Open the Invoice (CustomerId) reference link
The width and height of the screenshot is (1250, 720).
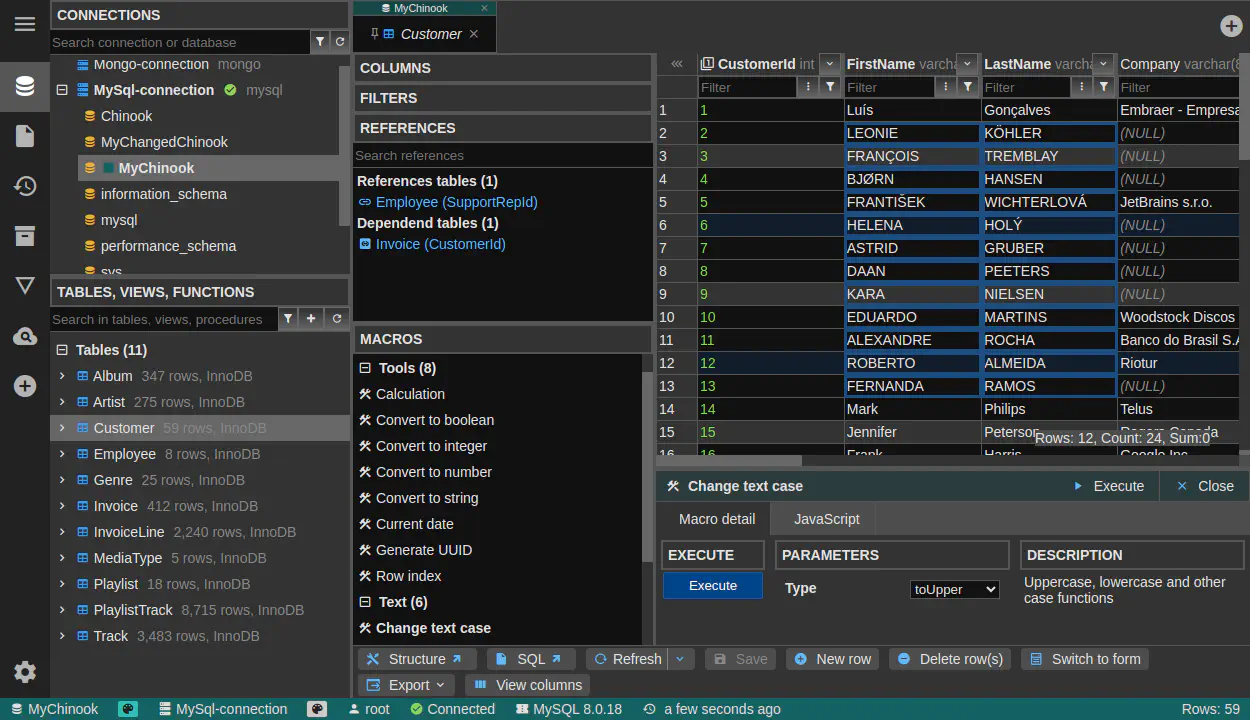[x=440, y=244]
